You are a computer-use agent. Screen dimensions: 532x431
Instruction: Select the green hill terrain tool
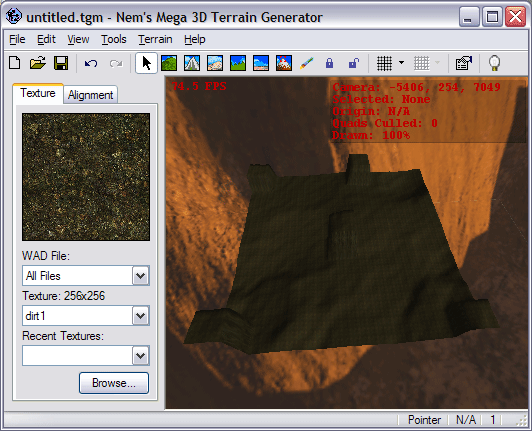[169, 63]
